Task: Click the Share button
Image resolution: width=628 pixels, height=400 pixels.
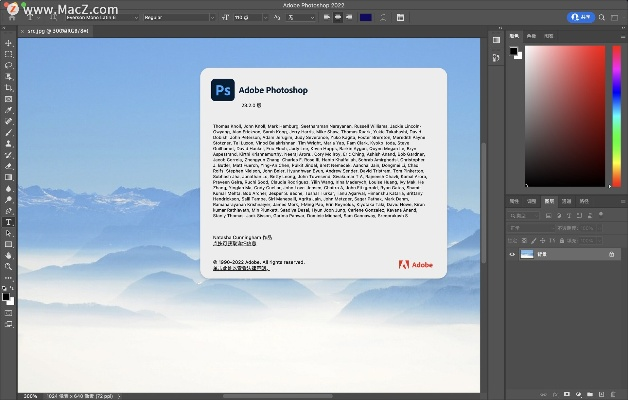Action: click(x=579, y=17)
